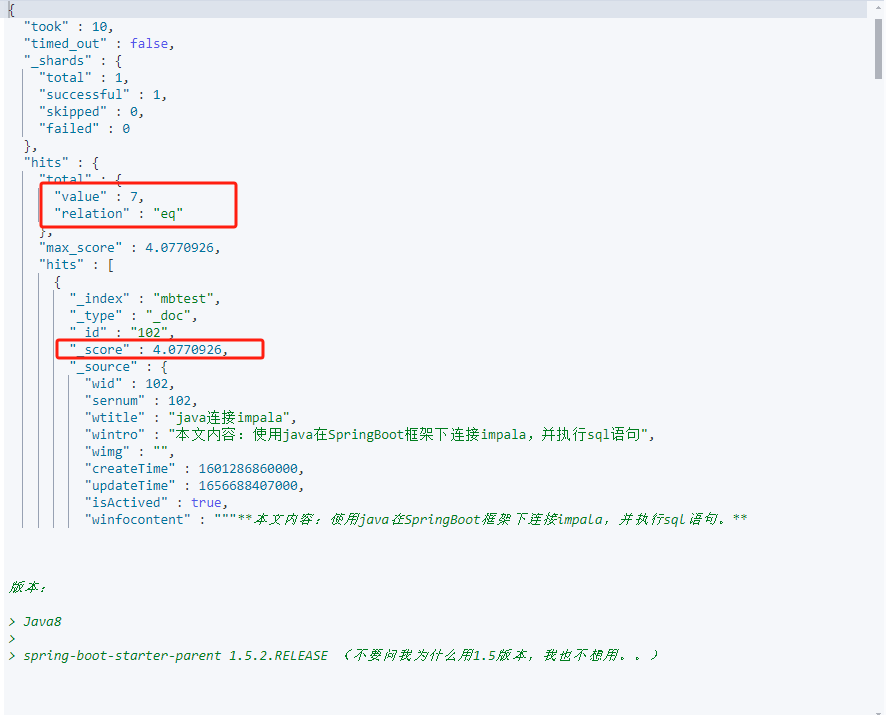The image size is (886, 715).
Task: Click the "winfocontent" key
Action: [x=135, y=519]
